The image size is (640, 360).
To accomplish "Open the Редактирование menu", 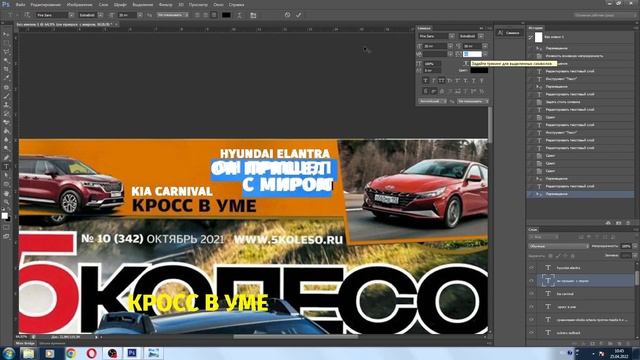I will 45,4.
